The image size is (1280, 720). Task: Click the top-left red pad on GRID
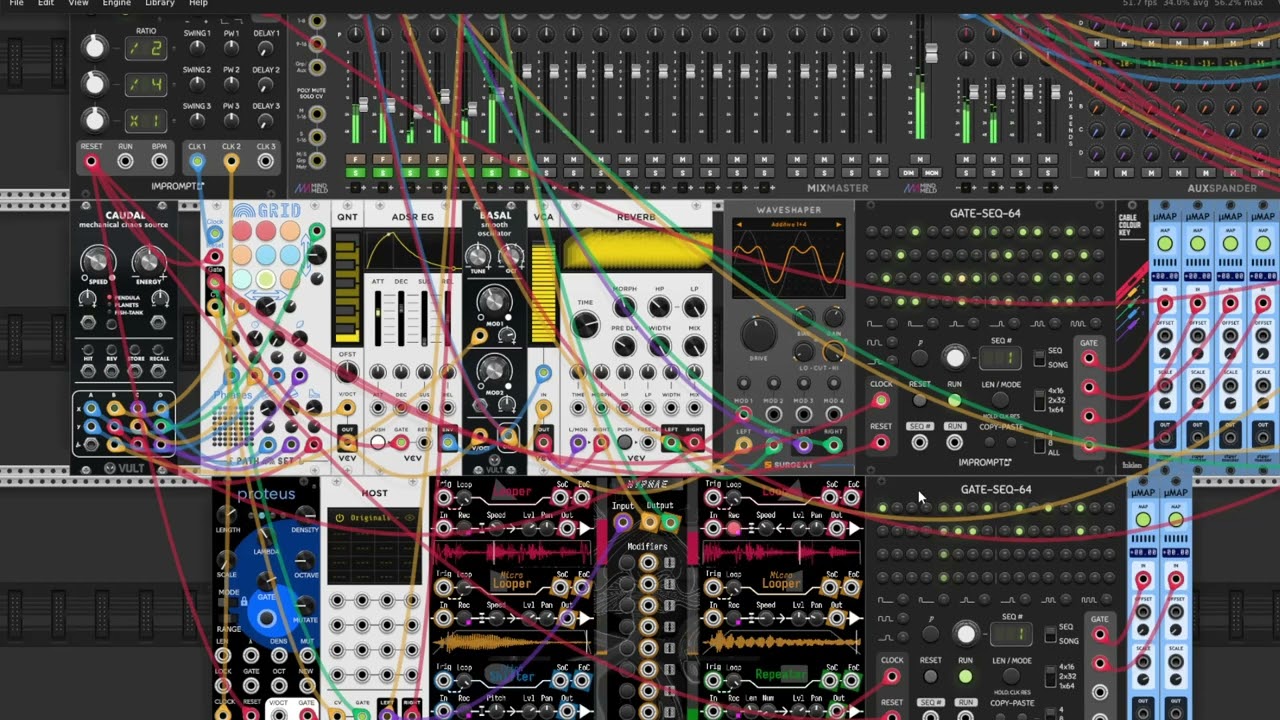(242, 232)
